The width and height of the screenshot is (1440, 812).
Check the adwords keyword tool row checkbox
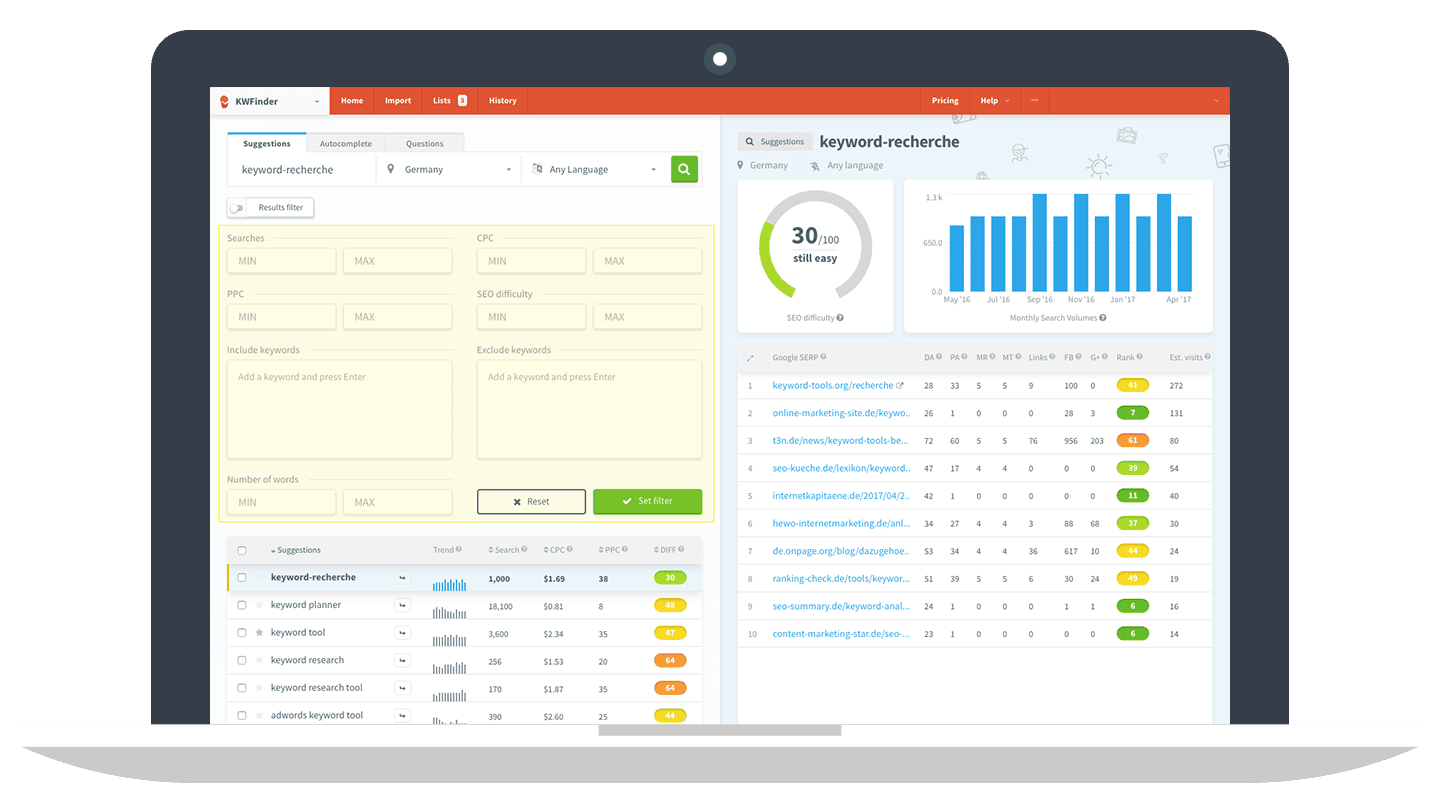point(242,715)
